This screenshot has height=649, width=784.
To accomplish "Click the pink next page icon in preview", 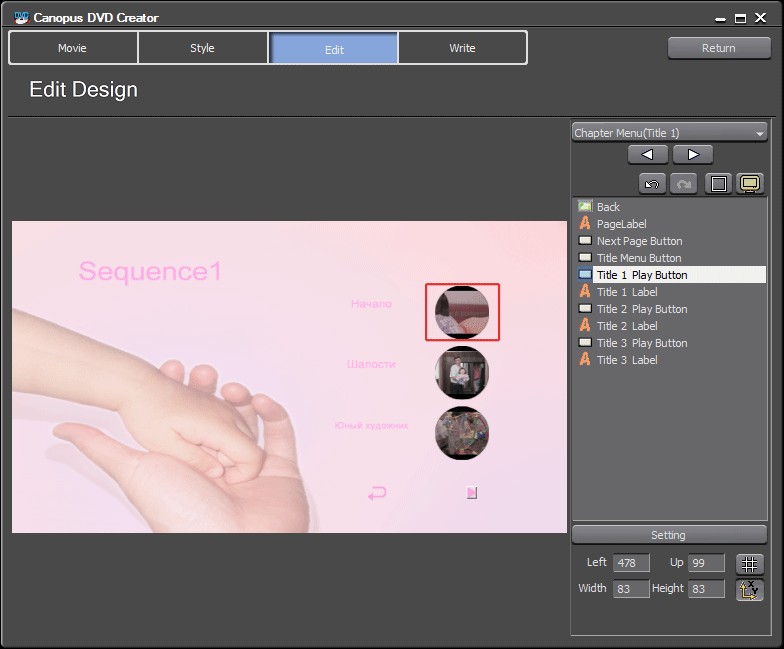I will click(x=472, y=492).
